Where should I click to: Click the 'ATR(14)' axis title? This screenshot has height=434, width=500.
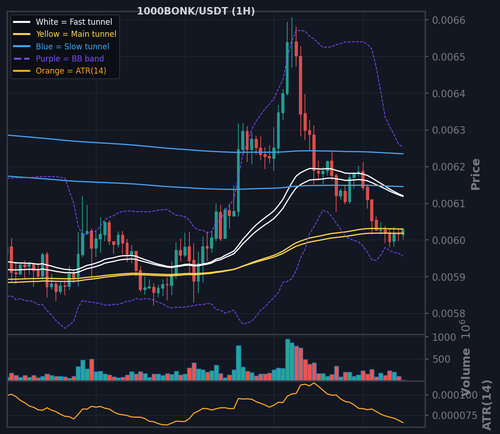487,405
